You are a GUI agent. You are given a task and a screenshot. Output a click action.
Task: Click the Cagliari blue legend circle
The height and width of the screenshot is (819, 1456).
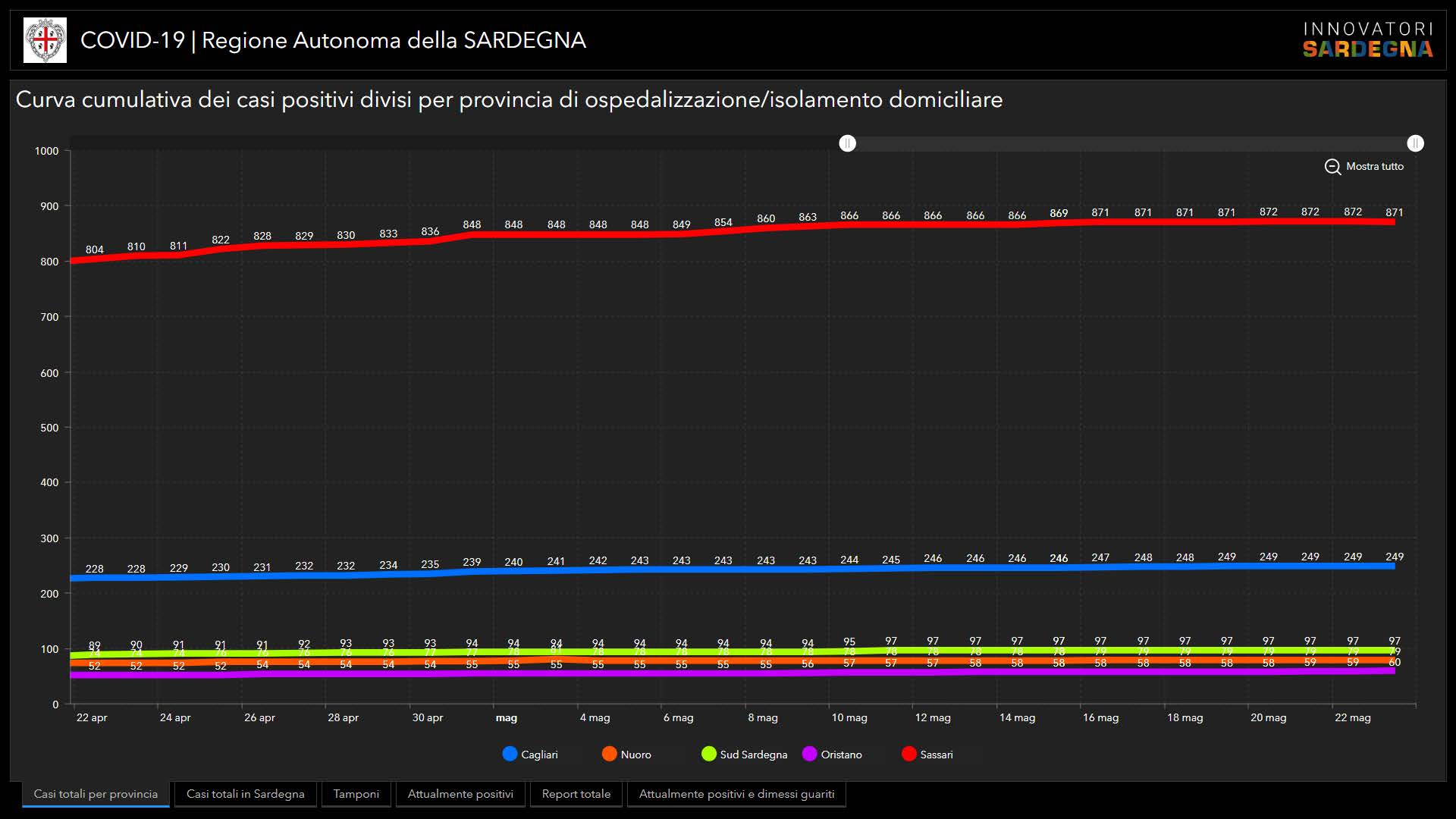pos(510,754)
